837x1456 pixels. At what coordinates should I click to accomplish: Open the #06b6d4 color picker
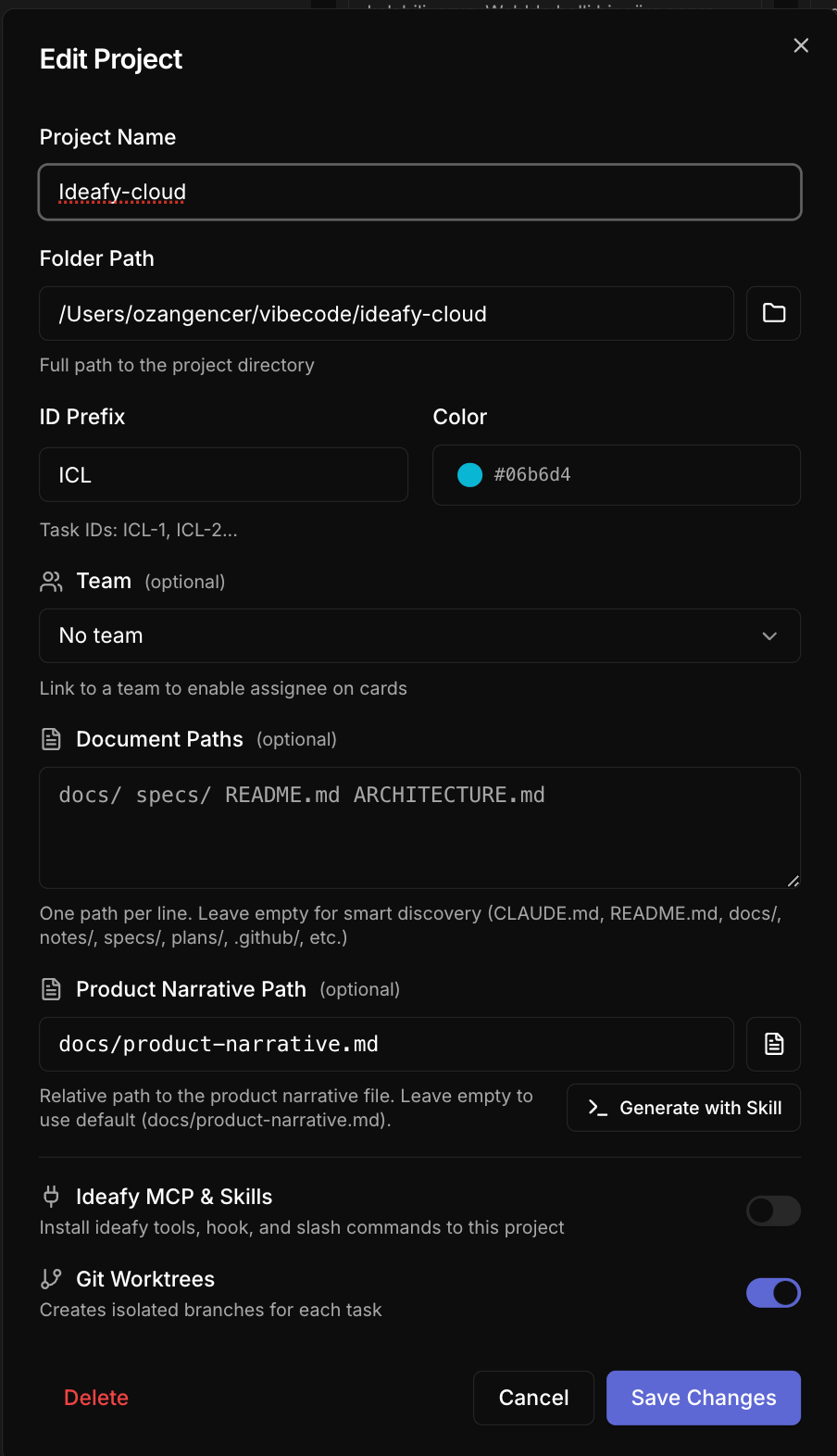[469, 475]
